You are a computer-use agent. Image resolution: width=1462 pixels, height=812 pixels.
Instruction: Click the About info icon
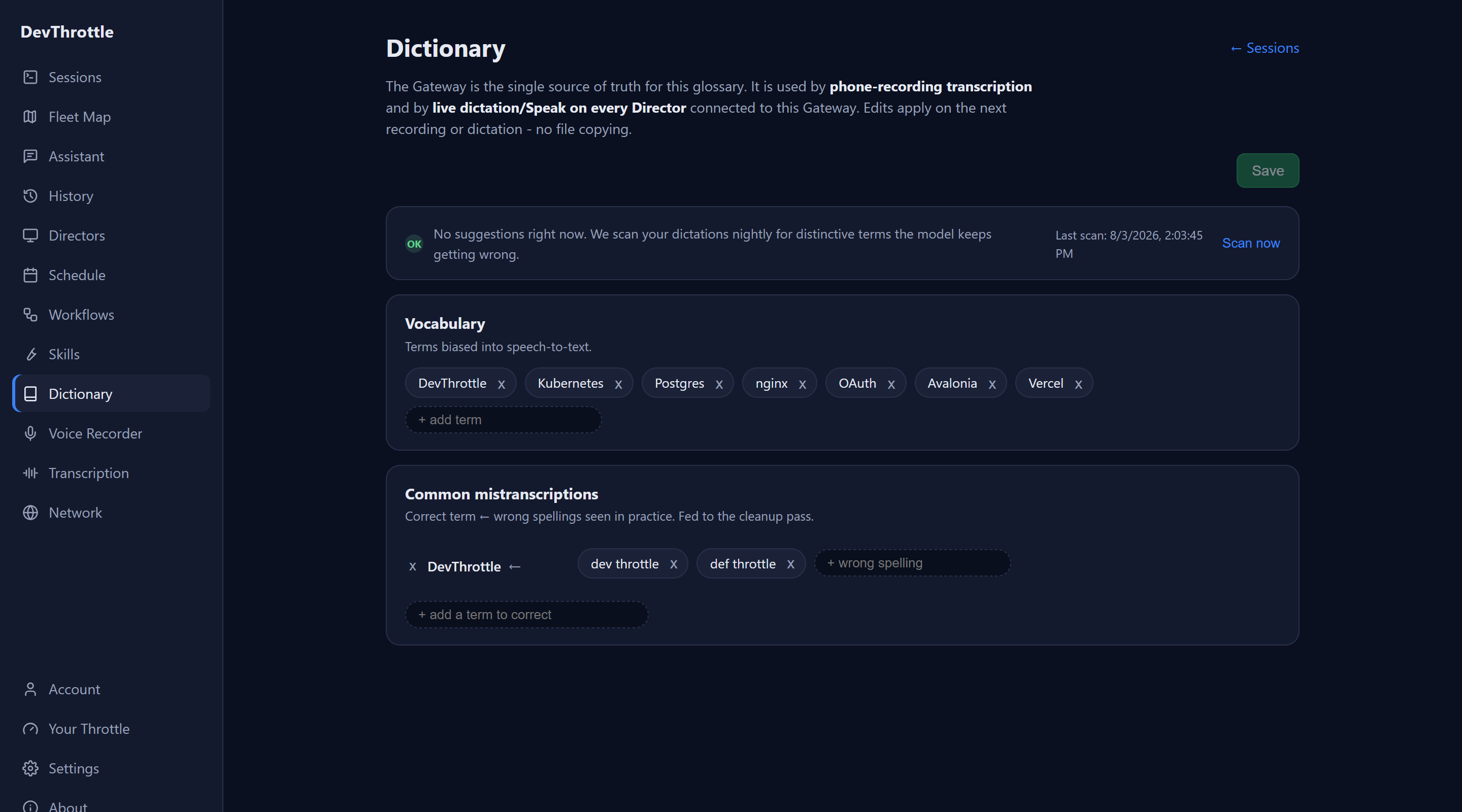(x=30, y=807)
